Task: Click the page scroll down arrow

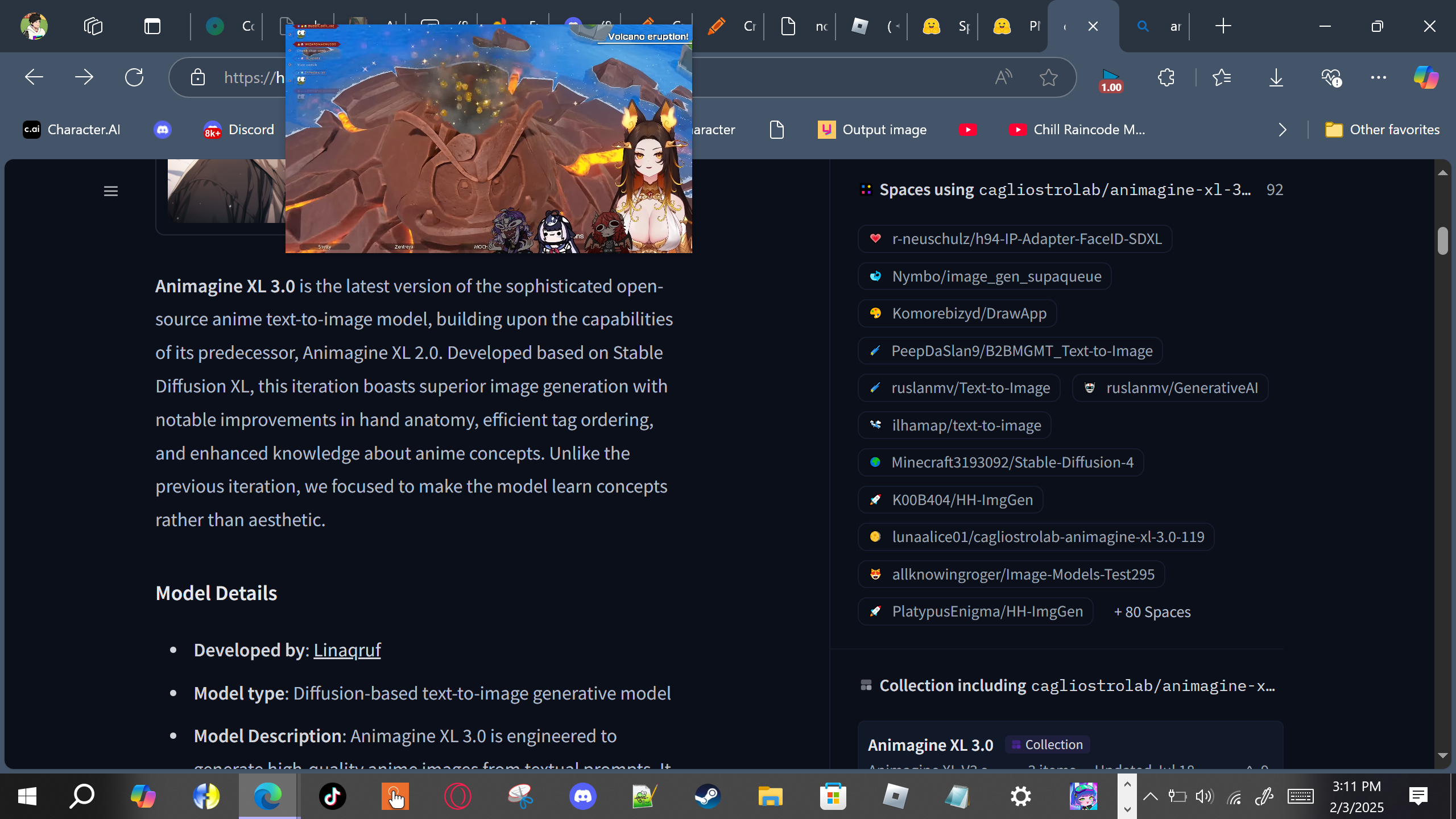Action: pos(1442,755)
